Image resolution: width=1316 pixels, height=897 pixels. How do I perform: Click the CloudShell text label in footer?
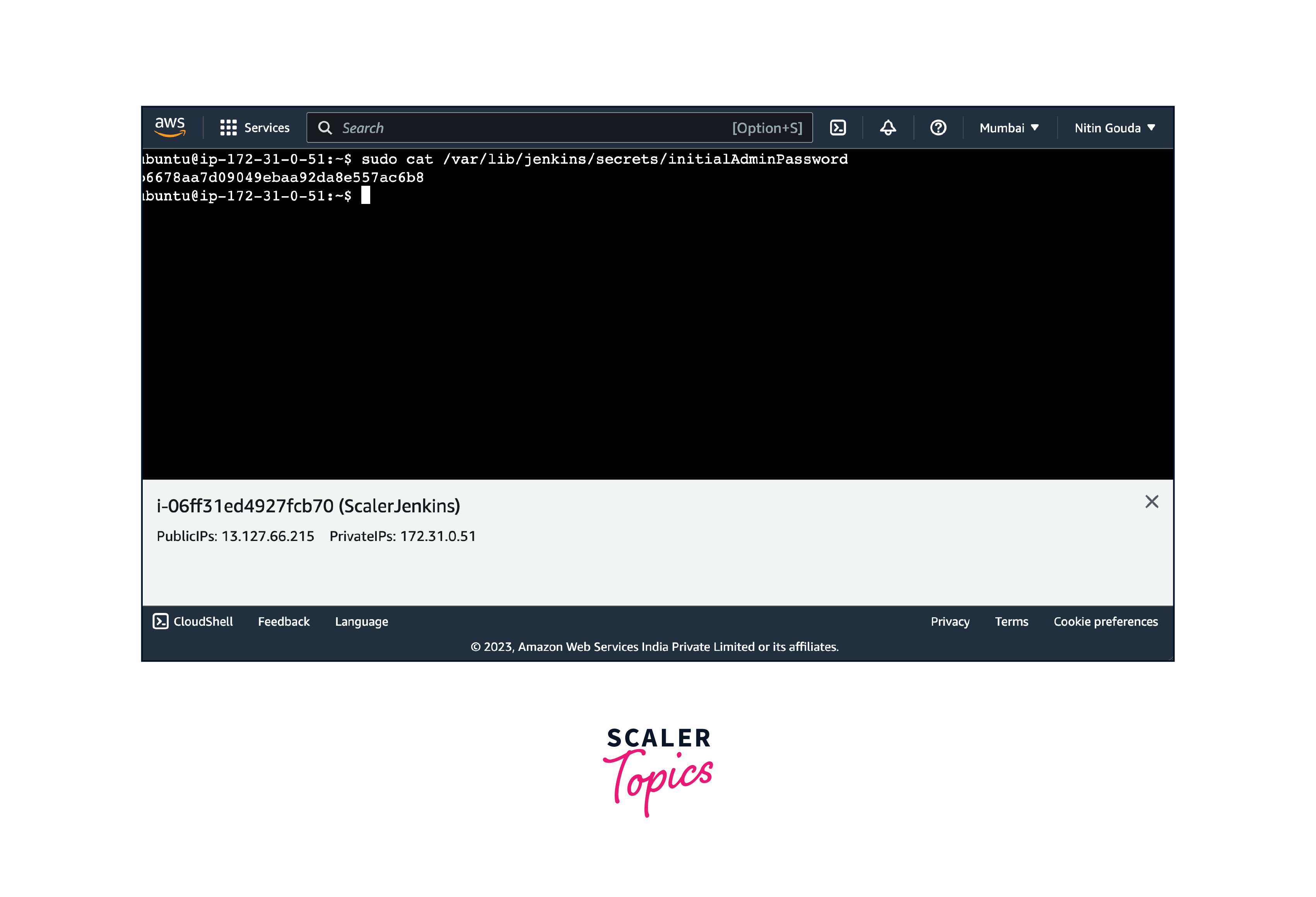203,621
